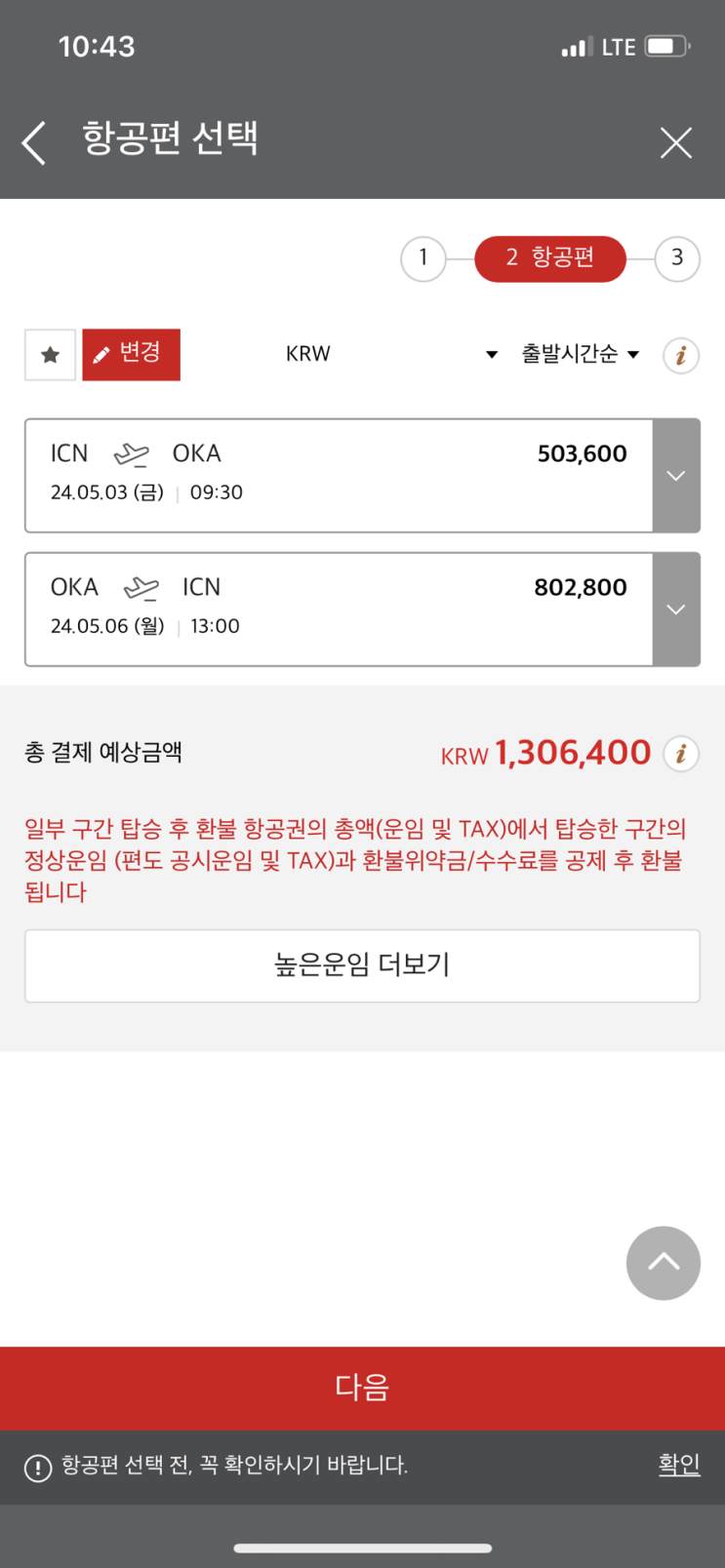Tap the 확인 link in notice bar
This screenshot has width=725, height=1568.
(x=679, y=1465)
